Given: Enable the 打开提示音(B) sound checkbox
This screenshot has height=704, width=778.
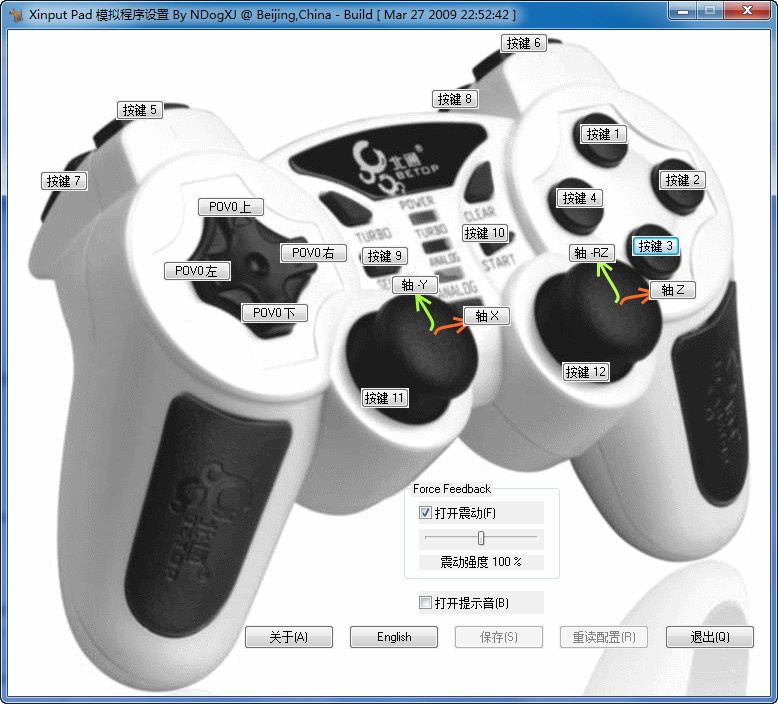Looking at the screenshot, I should (425, 603).
